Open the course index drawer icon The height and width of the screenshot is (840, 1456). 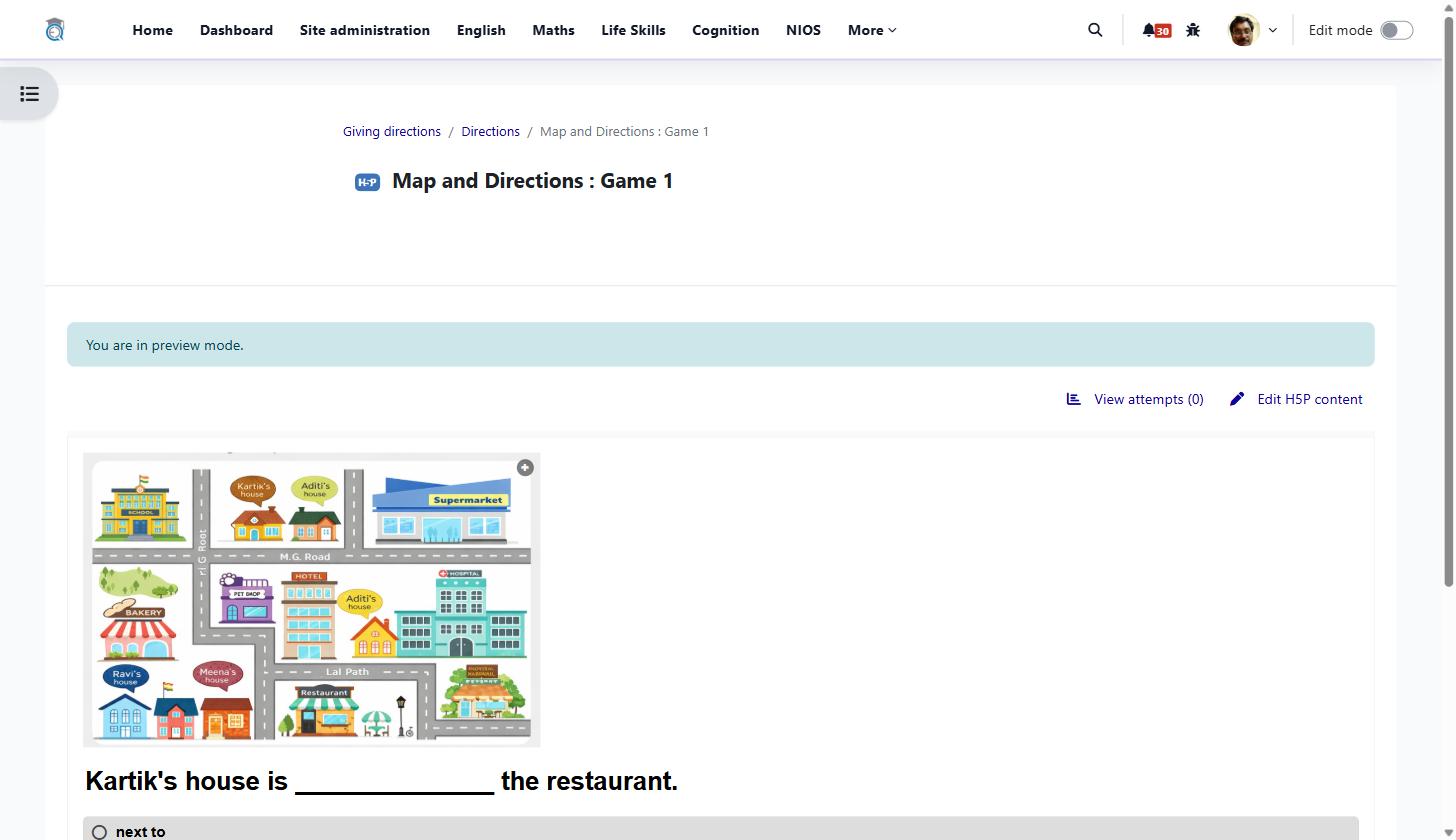pos(30,94)
